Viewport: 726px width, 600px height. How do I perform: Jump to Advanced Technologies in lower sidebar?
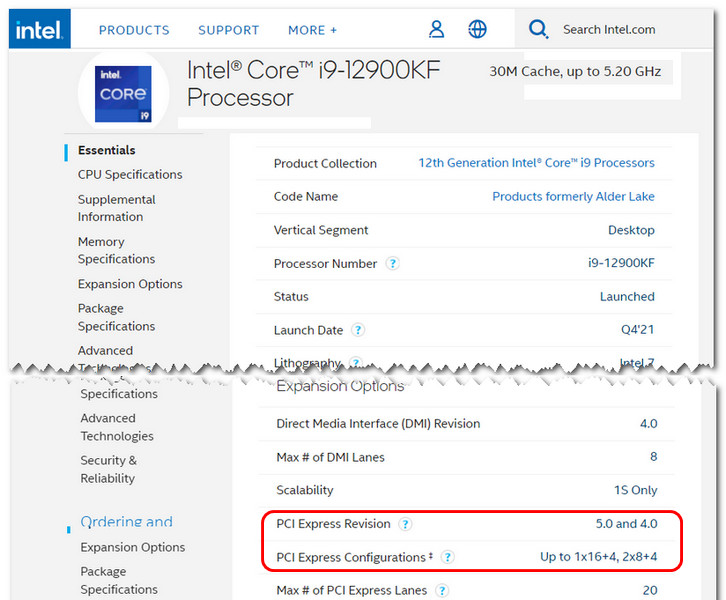(117, 427)
